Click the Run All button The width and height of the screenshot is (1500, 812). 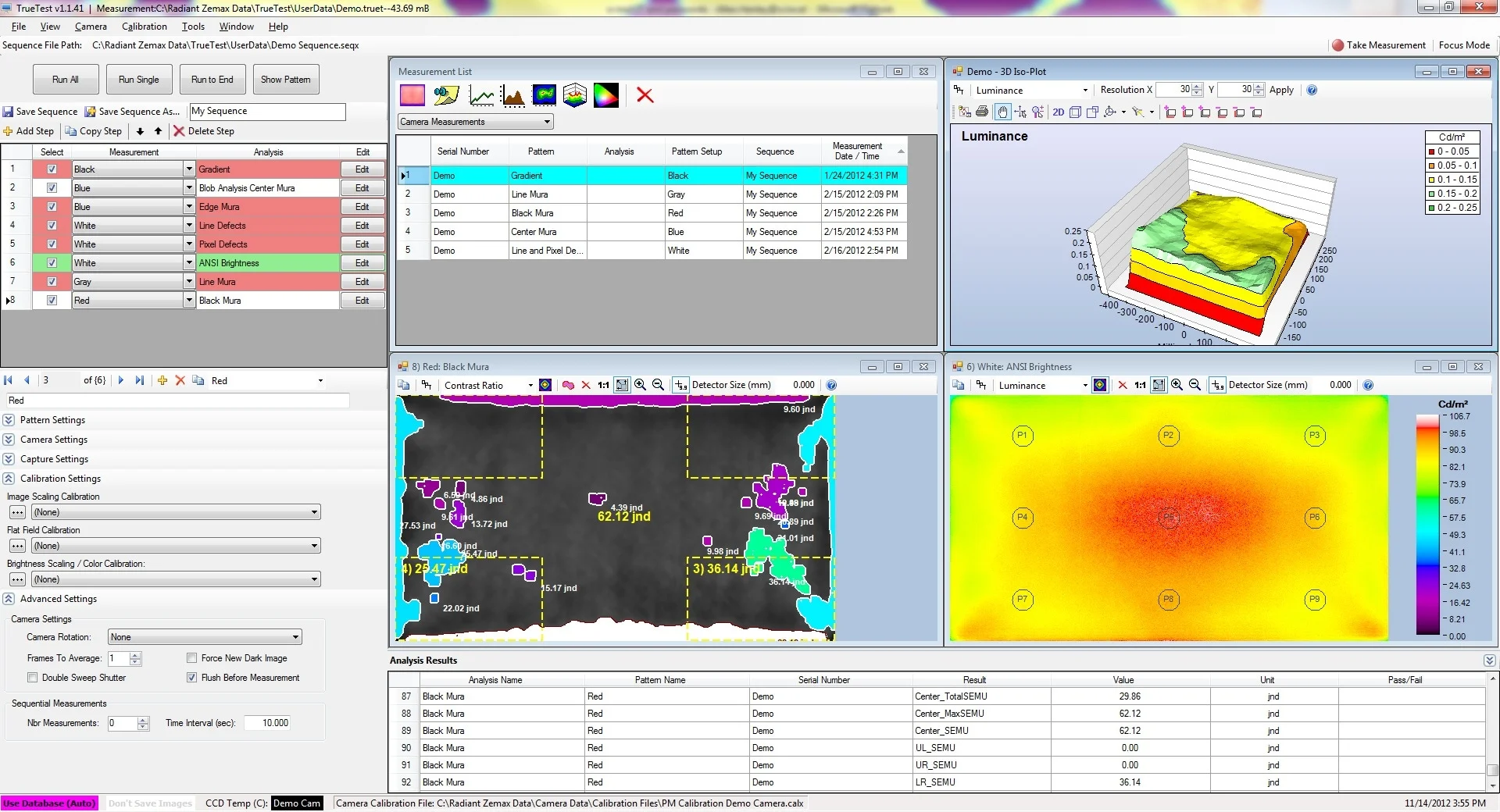(65, 79)
